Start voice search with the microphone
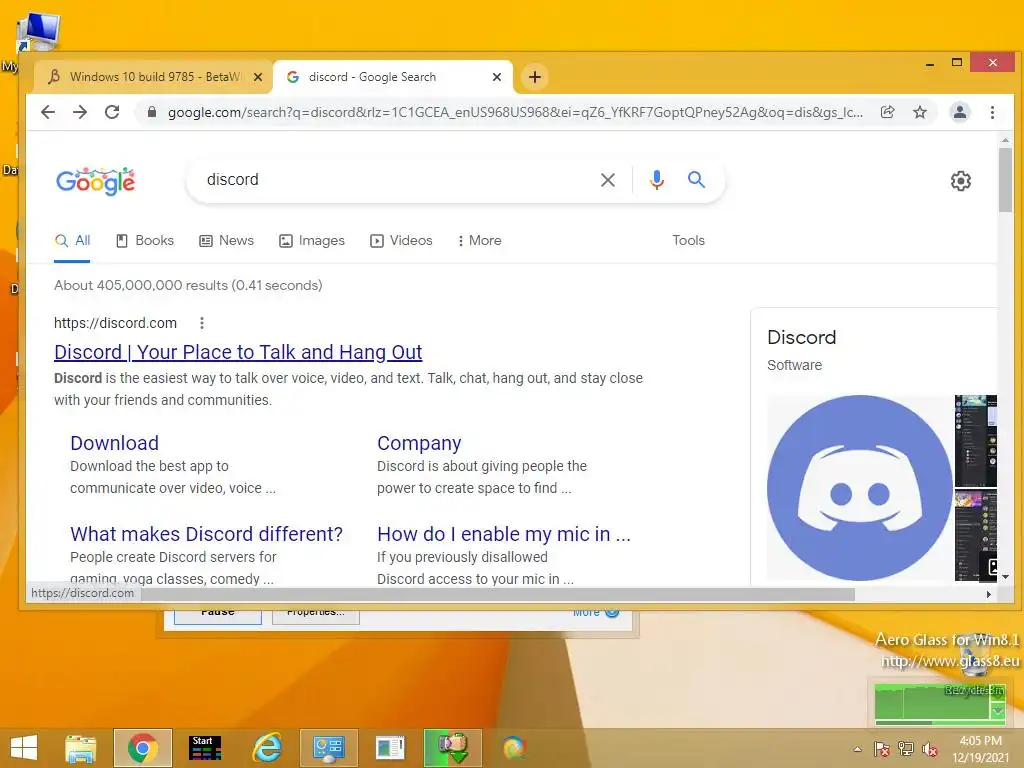The width and height of the screenshot is (1024, 768). 657,180
